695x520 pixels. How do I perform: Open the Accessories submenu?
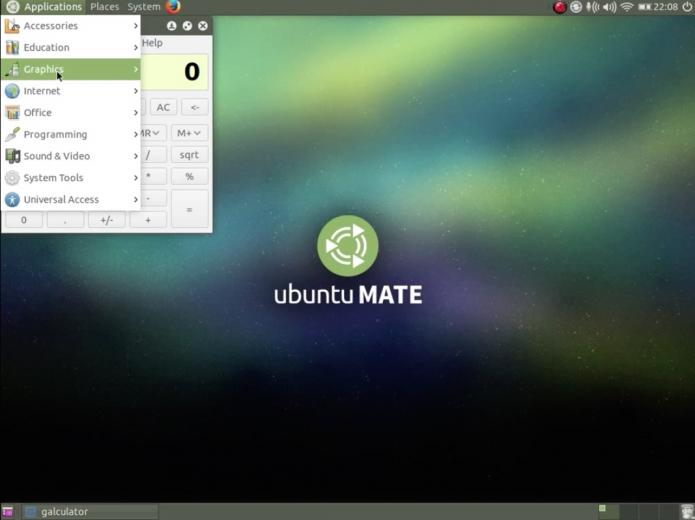(x=71, y=26)
